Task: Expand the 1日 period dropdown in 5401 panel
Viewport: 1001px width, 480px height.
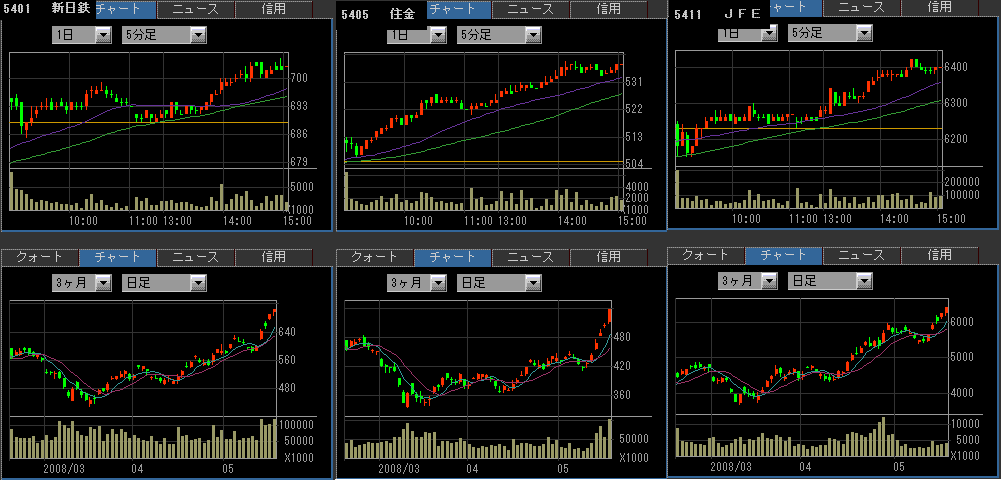Action: click(x=103, y=35)
